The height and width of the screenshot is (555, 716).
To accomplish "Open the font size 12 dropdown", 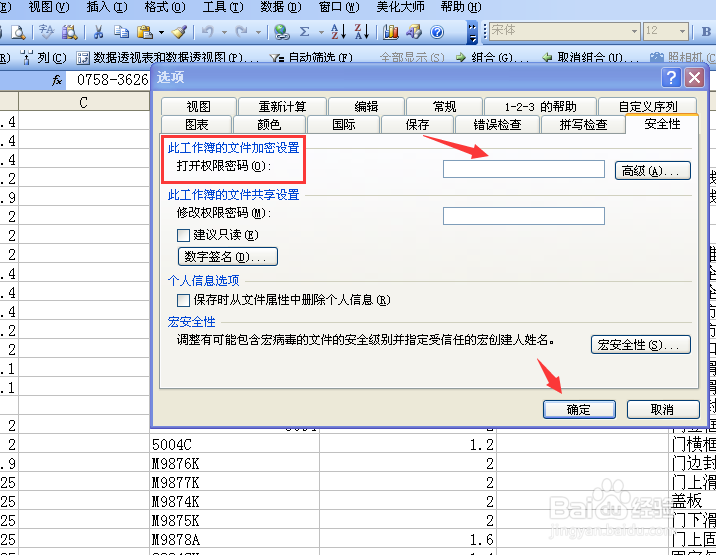I will (682, 32).
